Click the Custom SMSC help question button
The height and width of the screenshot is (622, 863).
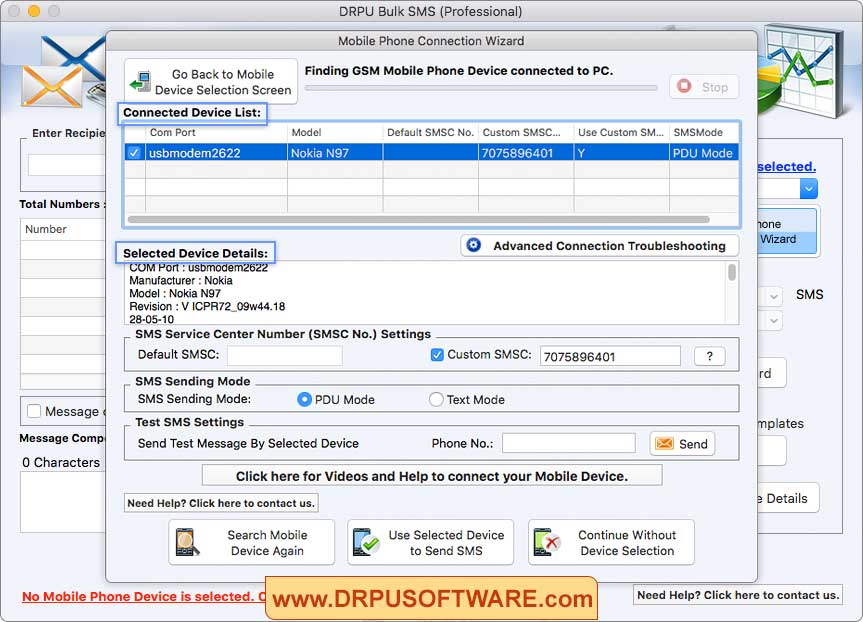point(709,356)
